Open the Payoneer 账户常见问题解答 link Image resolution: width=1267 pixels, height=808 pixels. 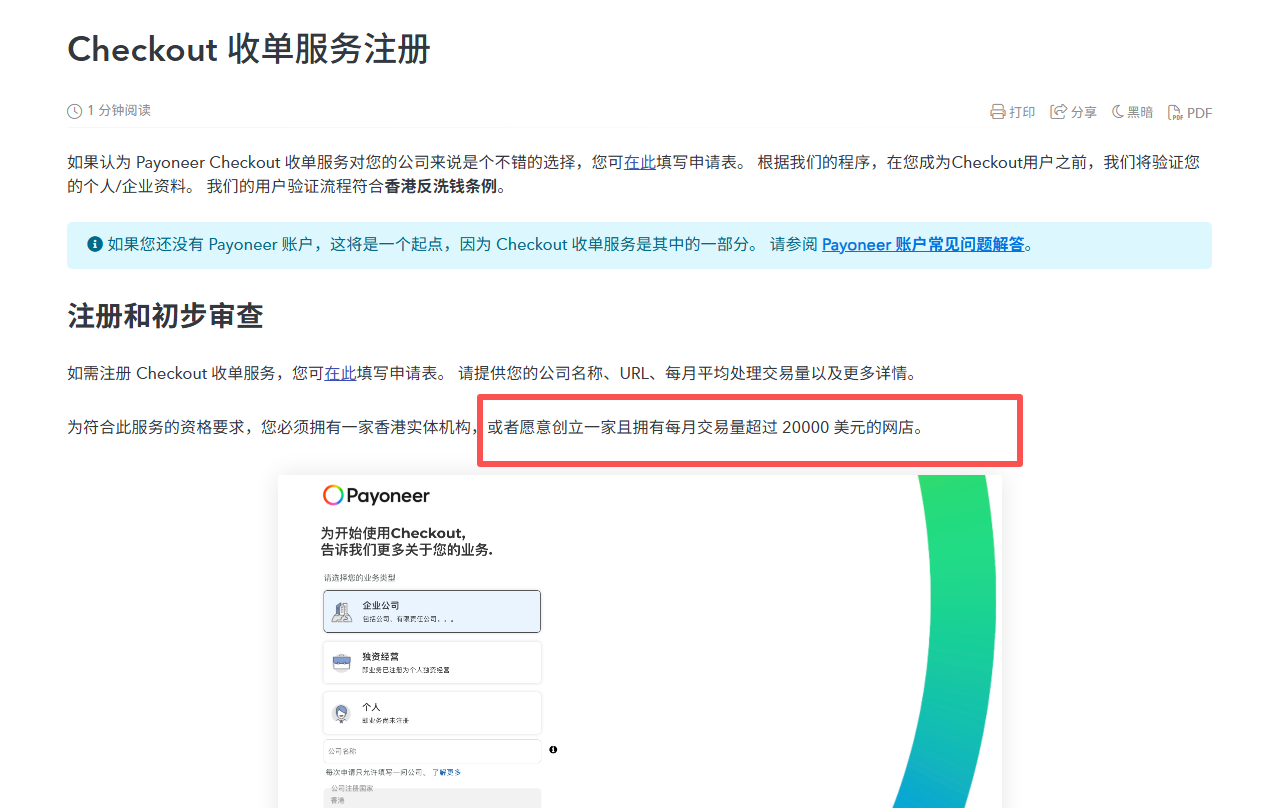922,244
